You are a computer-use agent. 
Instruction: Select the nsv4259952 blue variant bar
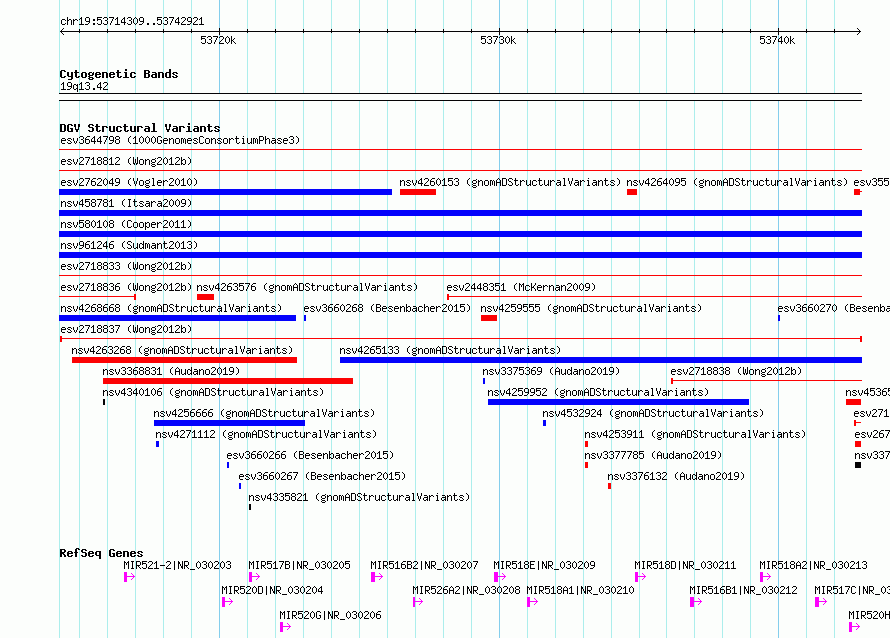pos(618,402)
